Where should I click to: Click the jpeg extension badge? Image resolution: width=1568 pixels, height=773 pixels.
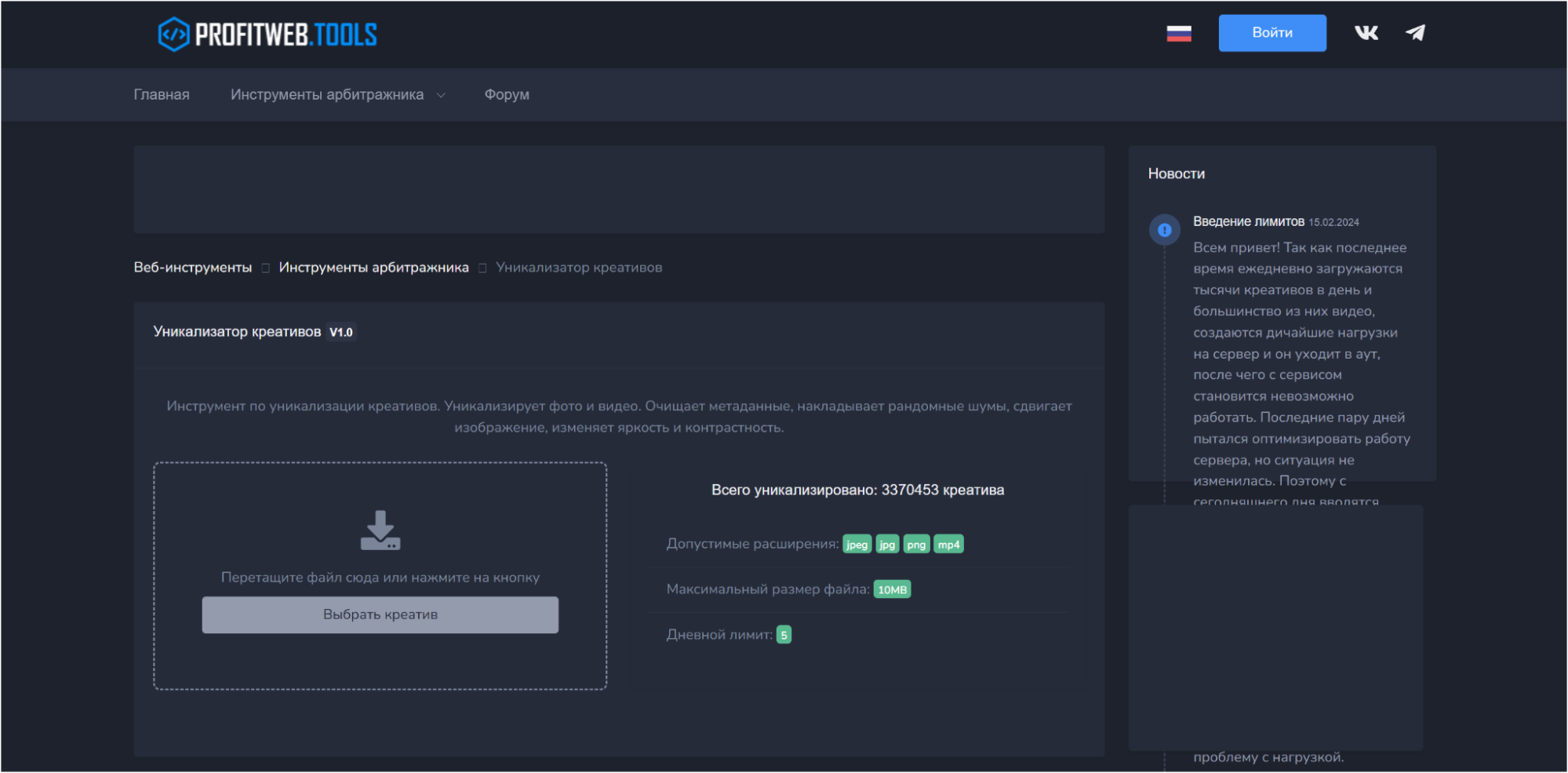(857, 545)
